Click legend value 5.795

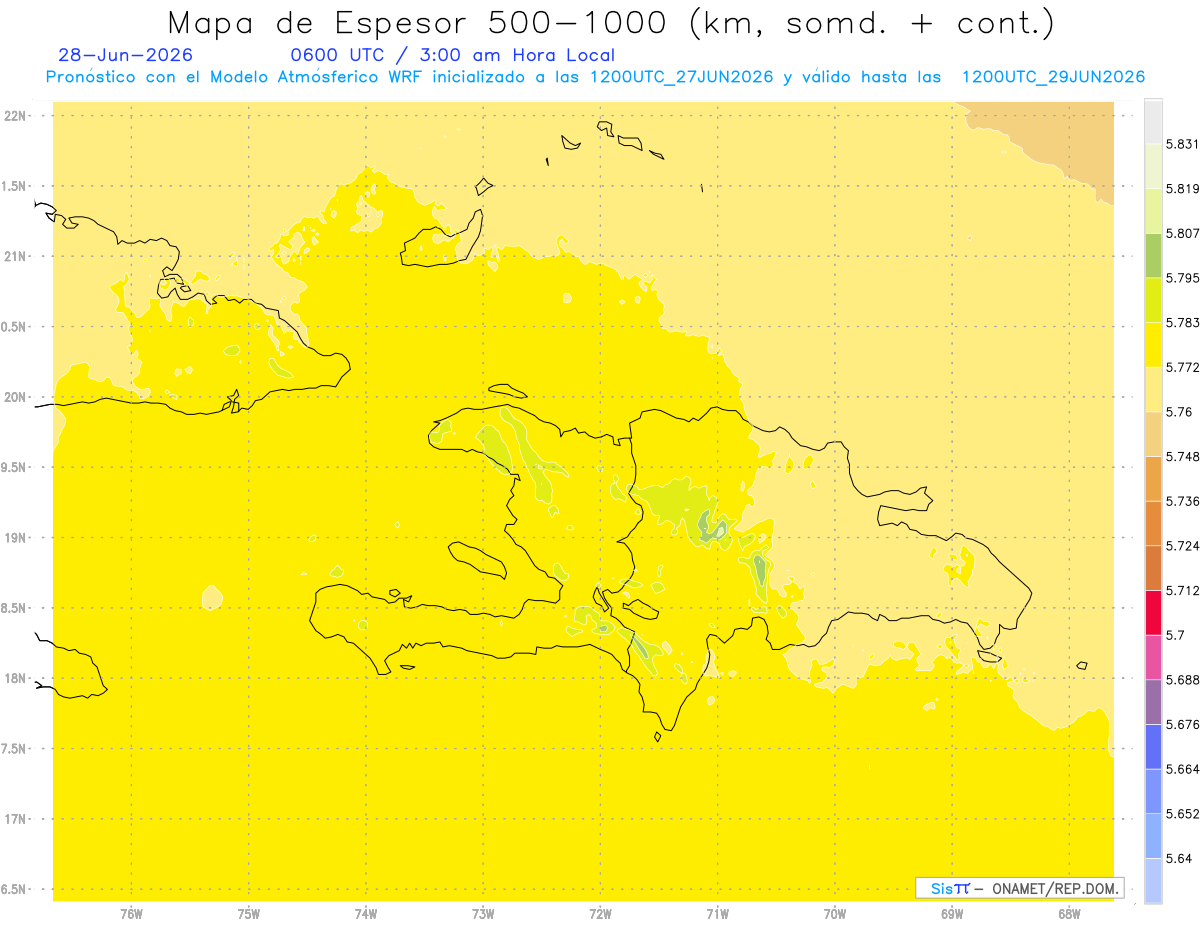[1182, 278]
